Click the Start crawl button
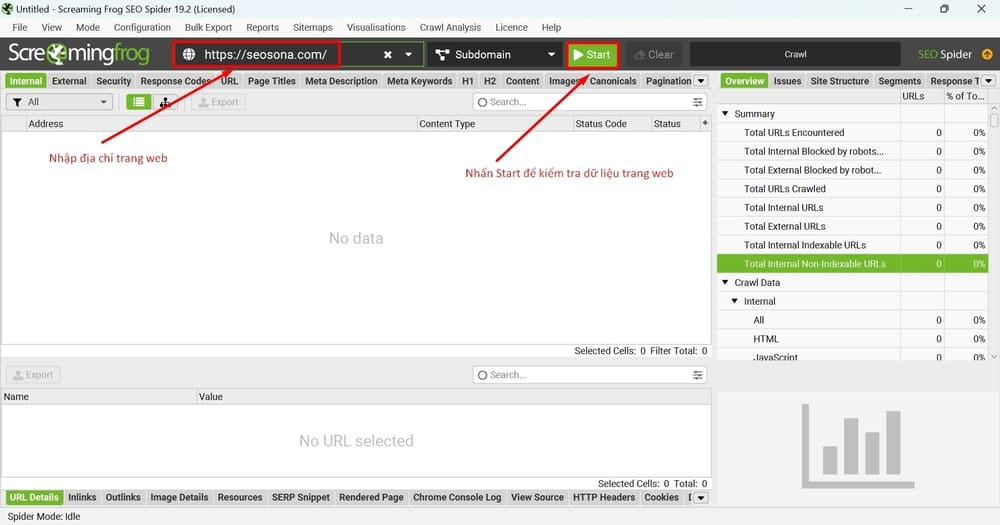 pyautogui.click(x=592, y=55)
